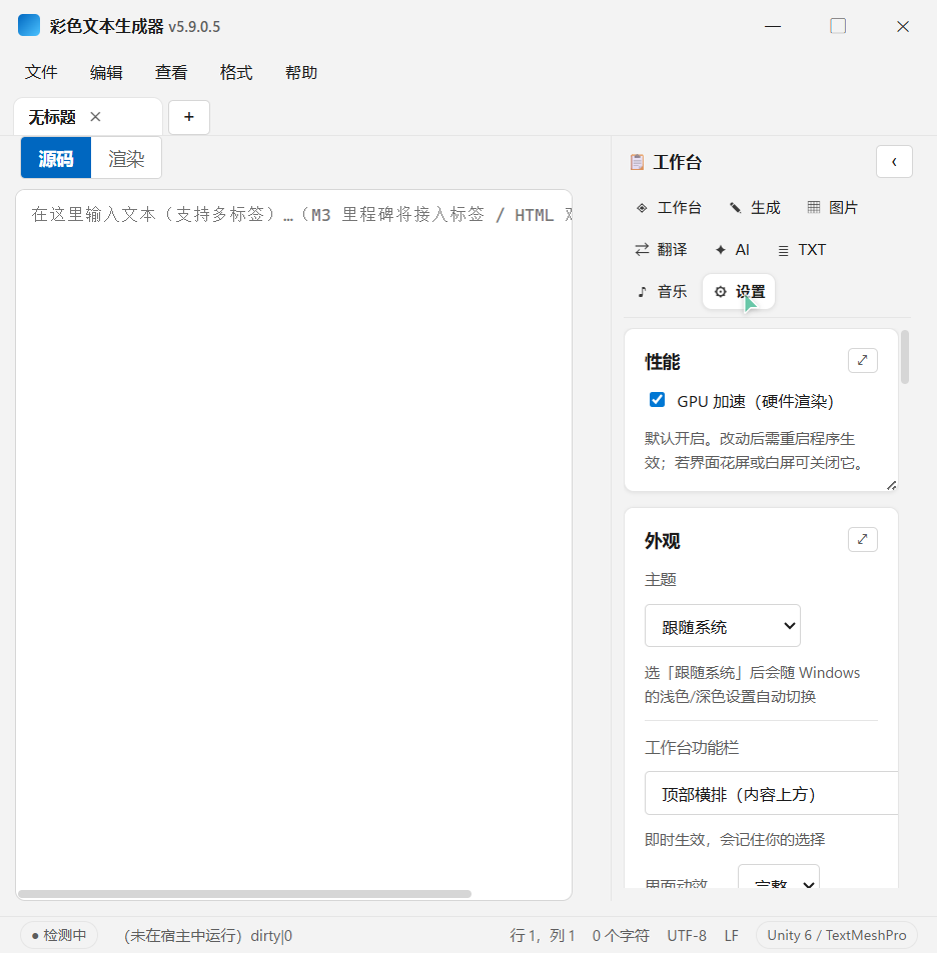Open the 帮助 menu
937x953 pixels.
pyautogui.click(x=301, y=72)
